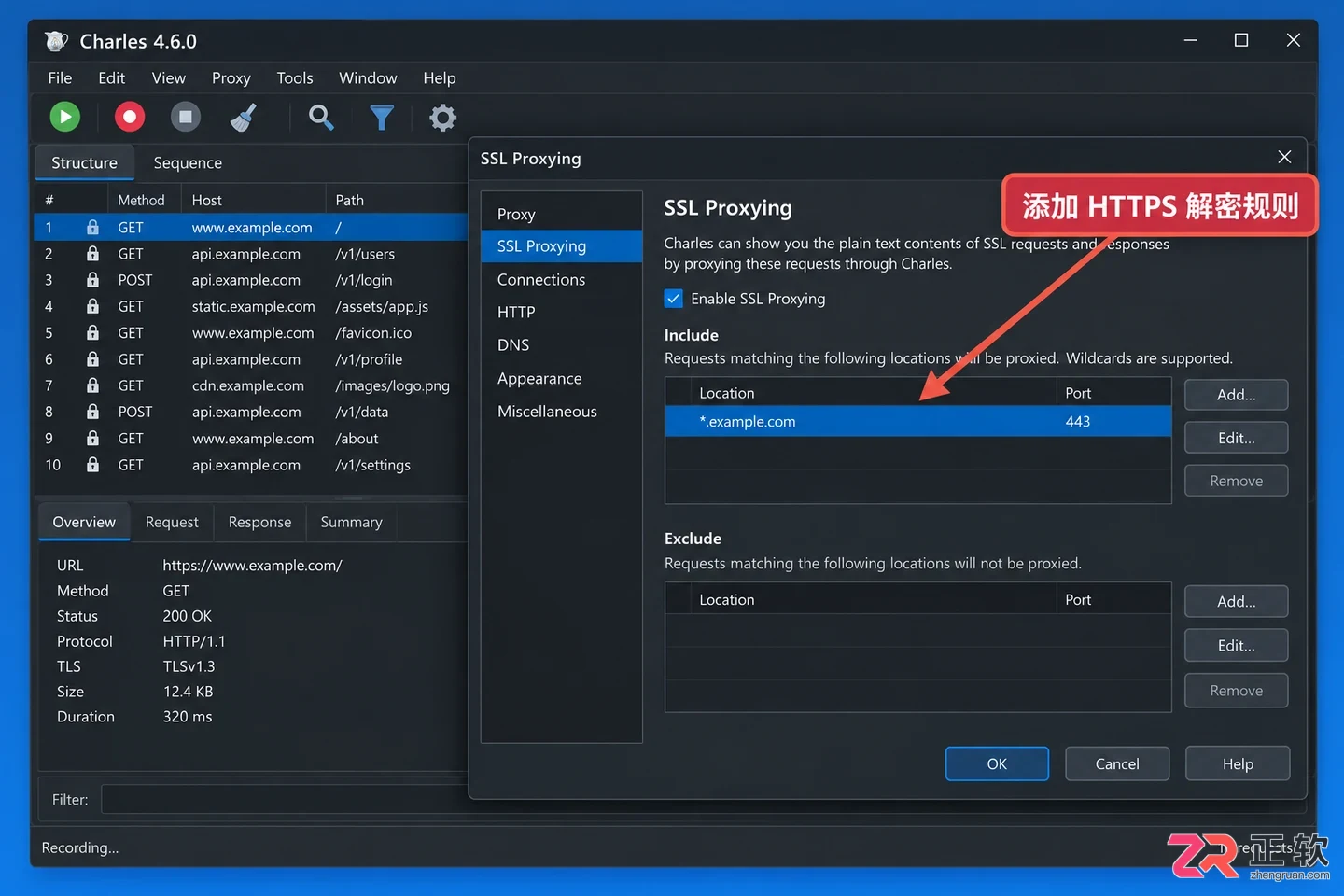1344x896 pixels.
Task: Switch to the Sequence tab
Action: click(x=188, y=162)
